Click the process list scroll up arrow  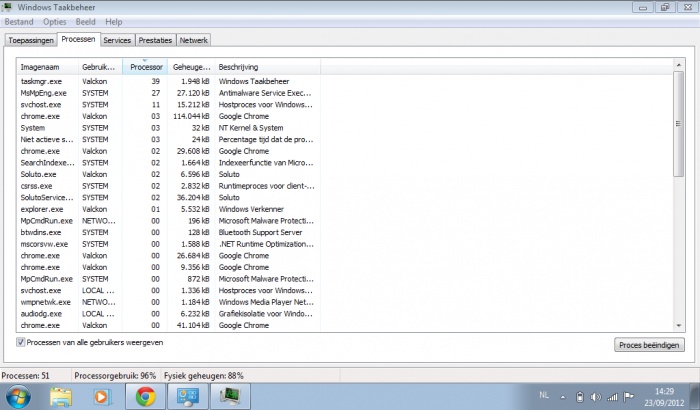679,65
